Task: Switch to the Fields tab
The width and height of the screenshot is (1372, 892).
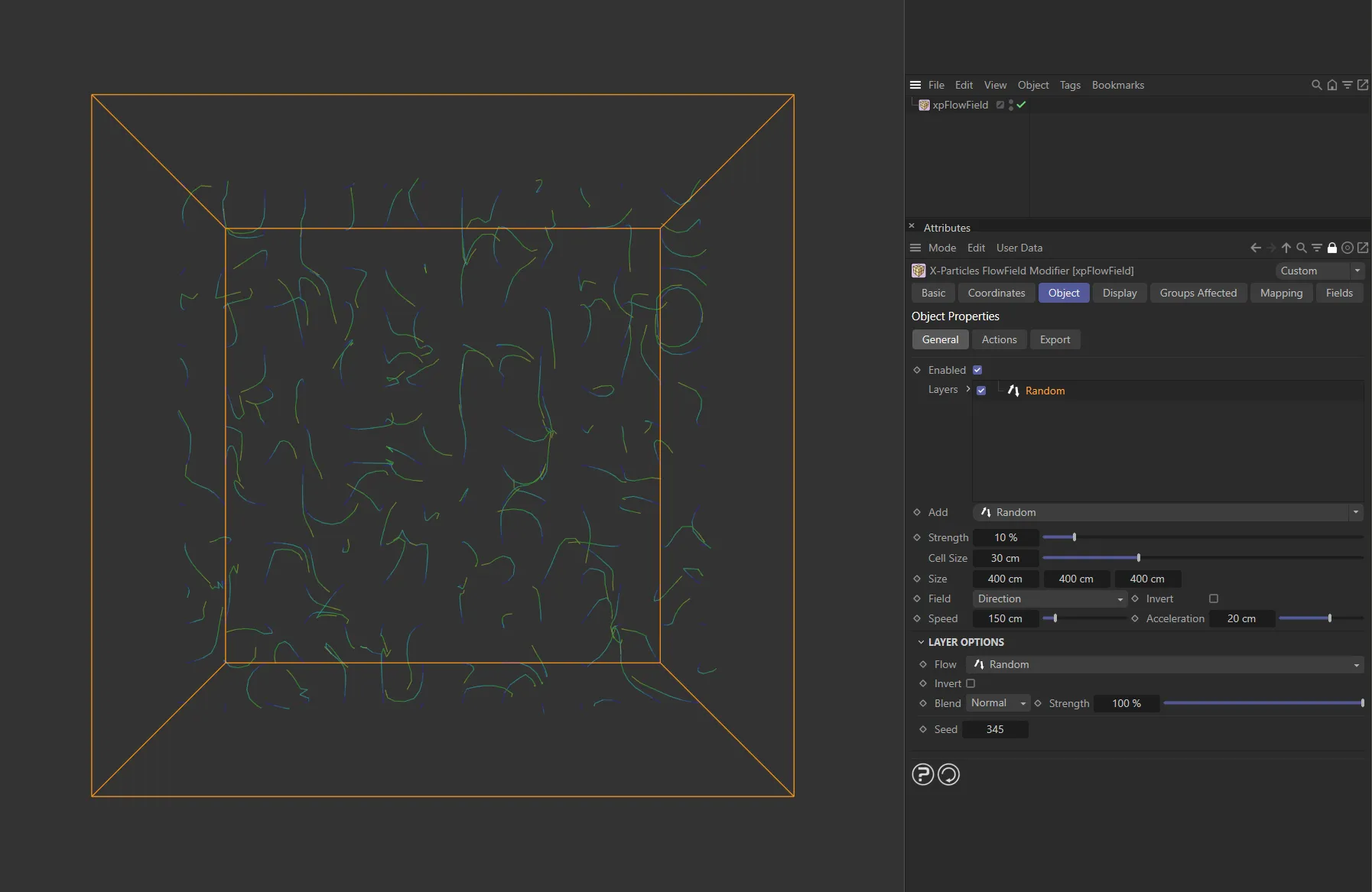Action: 1339,293
